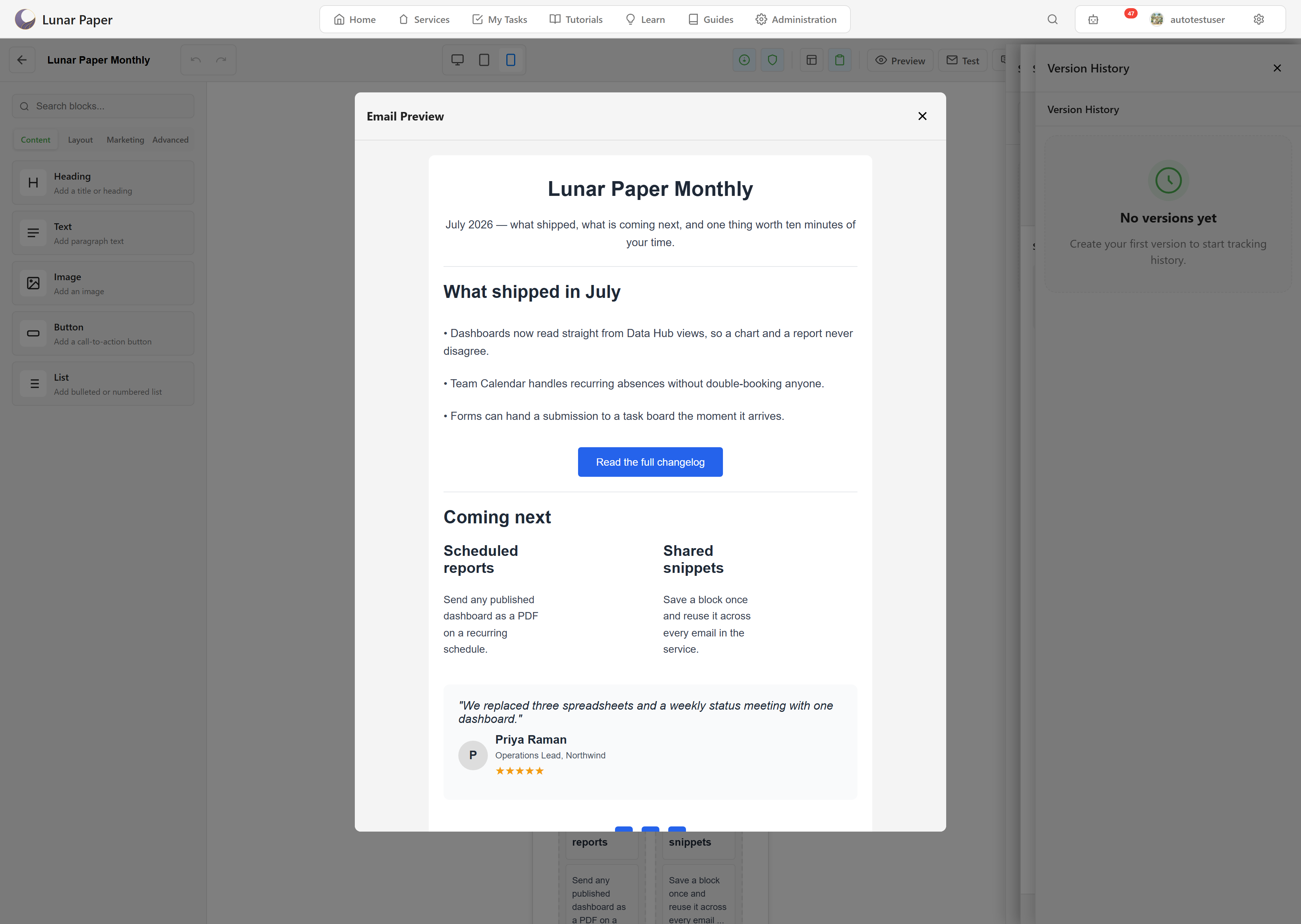Open Preview with the eye button
Screen dimensions: 1301x924
click(900, 60)
